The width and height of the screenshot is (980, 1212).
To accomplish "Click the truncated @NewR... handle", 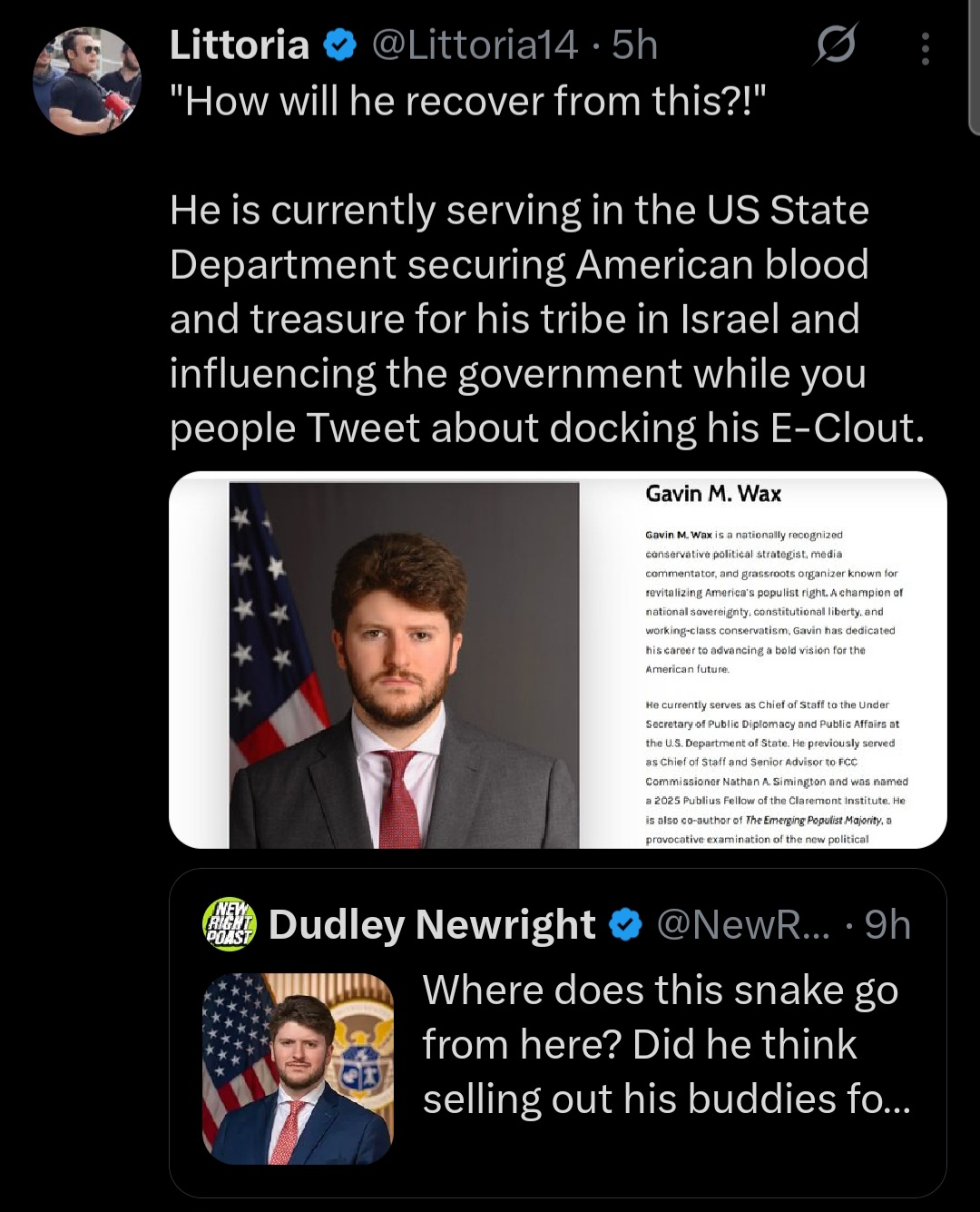I will (742, 925).
